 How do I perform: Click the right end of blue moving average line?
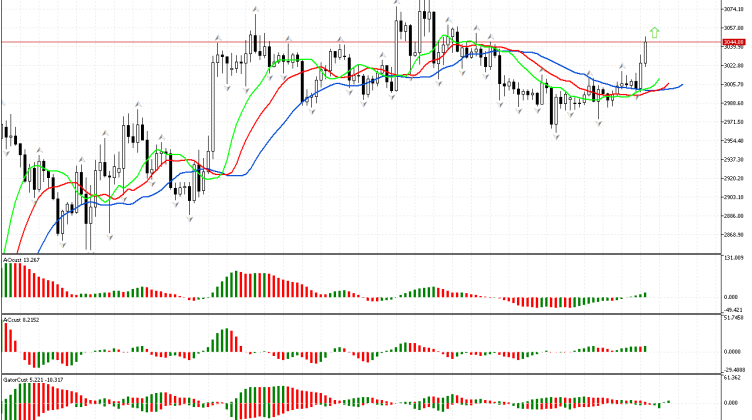coord(682,85)
